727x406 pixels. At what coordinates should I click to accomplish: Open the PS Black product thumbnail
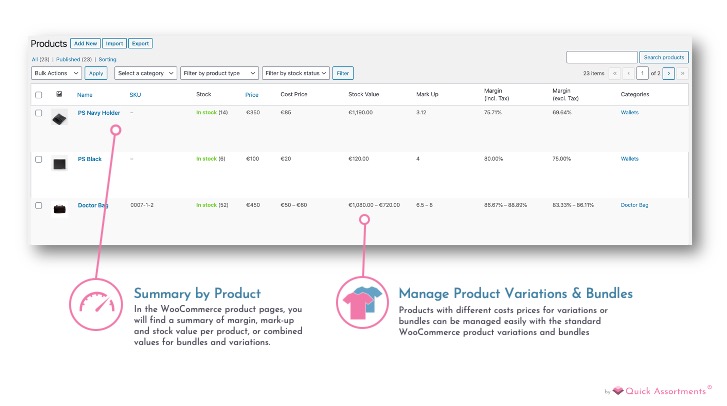[59, 164]
